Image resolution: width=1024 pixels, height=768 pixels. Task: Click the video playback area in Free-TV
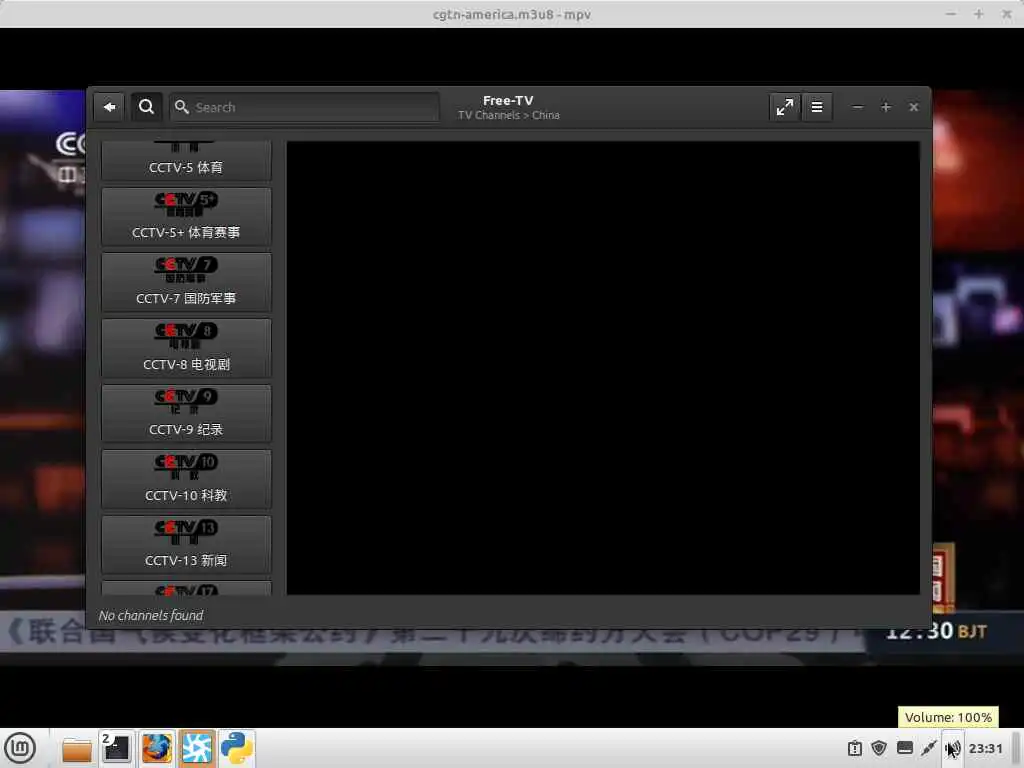(x=603, y=368)
